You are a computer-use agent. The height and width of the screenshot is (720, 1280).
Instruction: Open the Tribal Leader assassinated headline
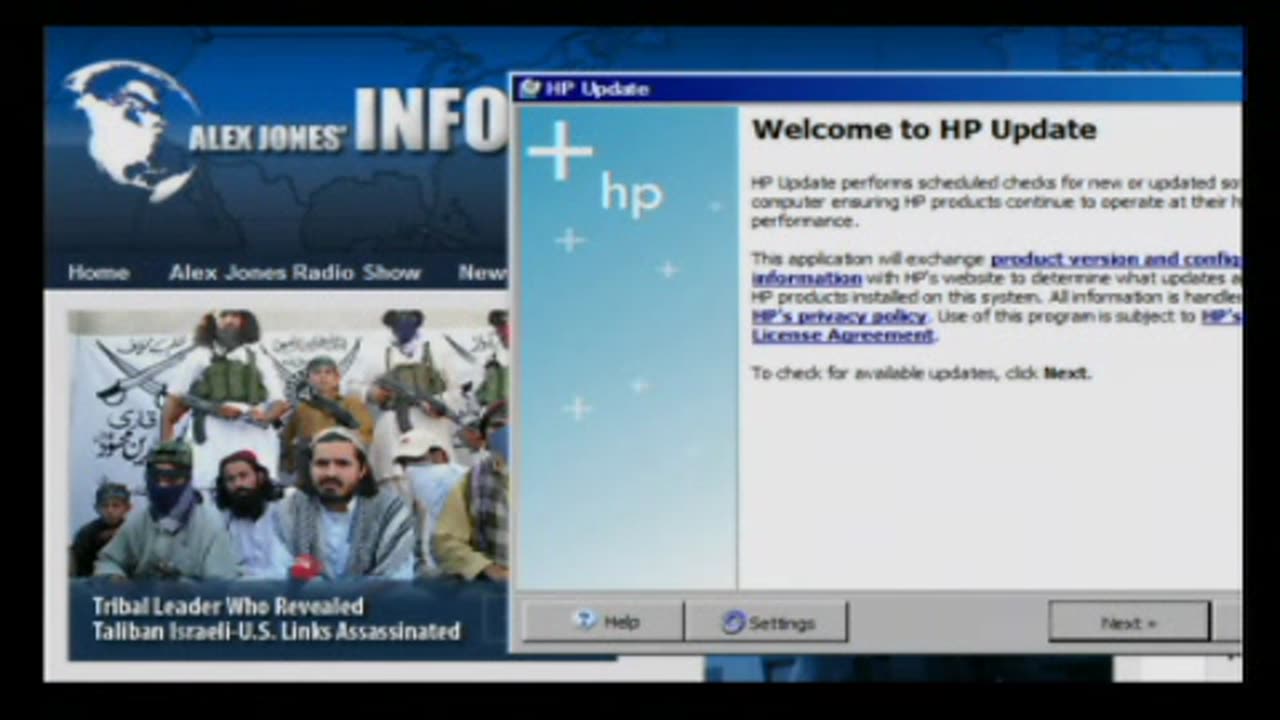276,618
